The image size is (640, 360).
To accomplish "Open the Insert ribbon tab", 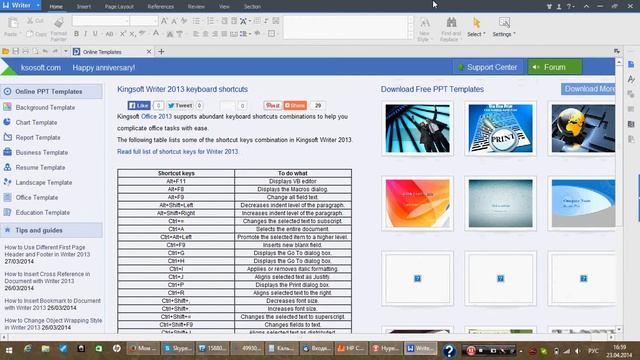I will 84,7.
